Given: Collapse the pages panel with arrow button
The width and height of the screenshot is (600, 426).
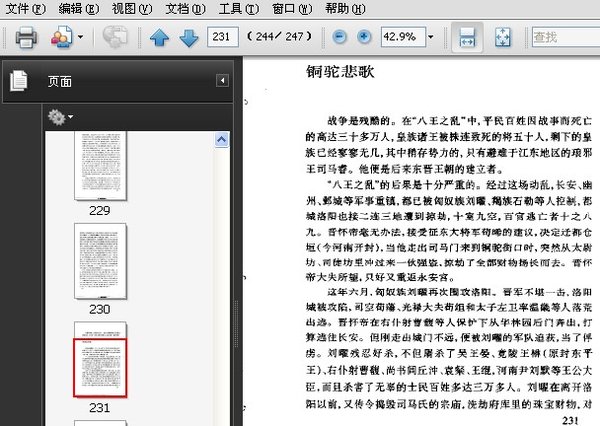Looking at the screenshot, I should (x=221, y=80).
